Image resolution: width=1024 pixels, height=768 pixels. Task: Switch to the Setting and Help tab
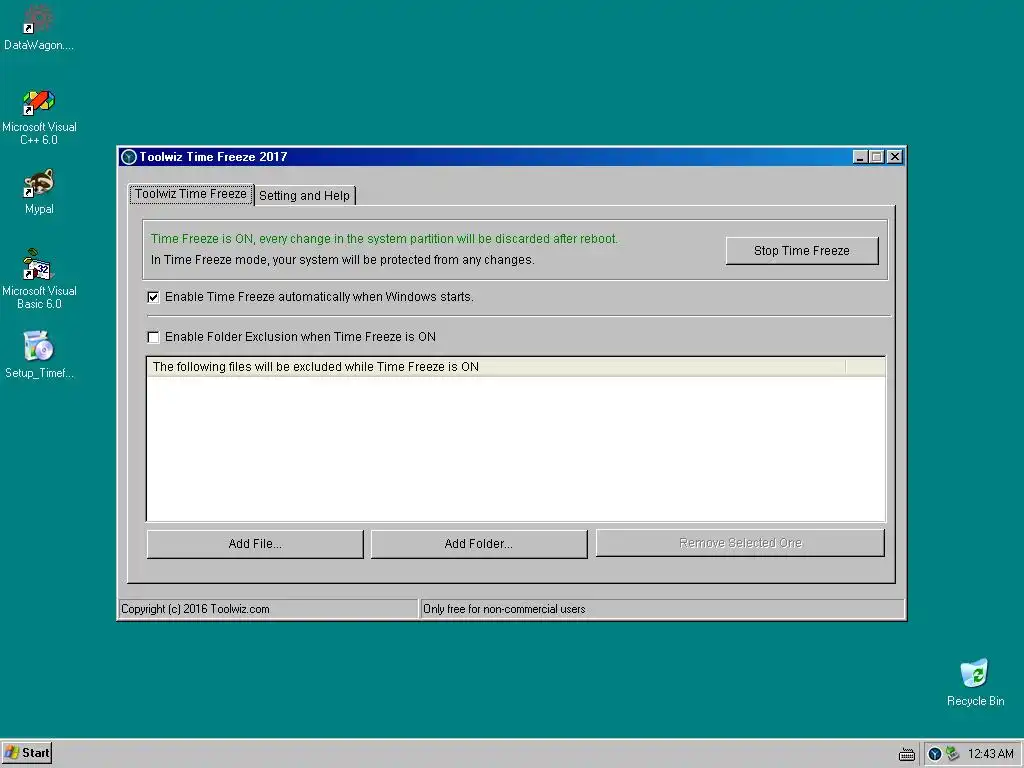304,195
